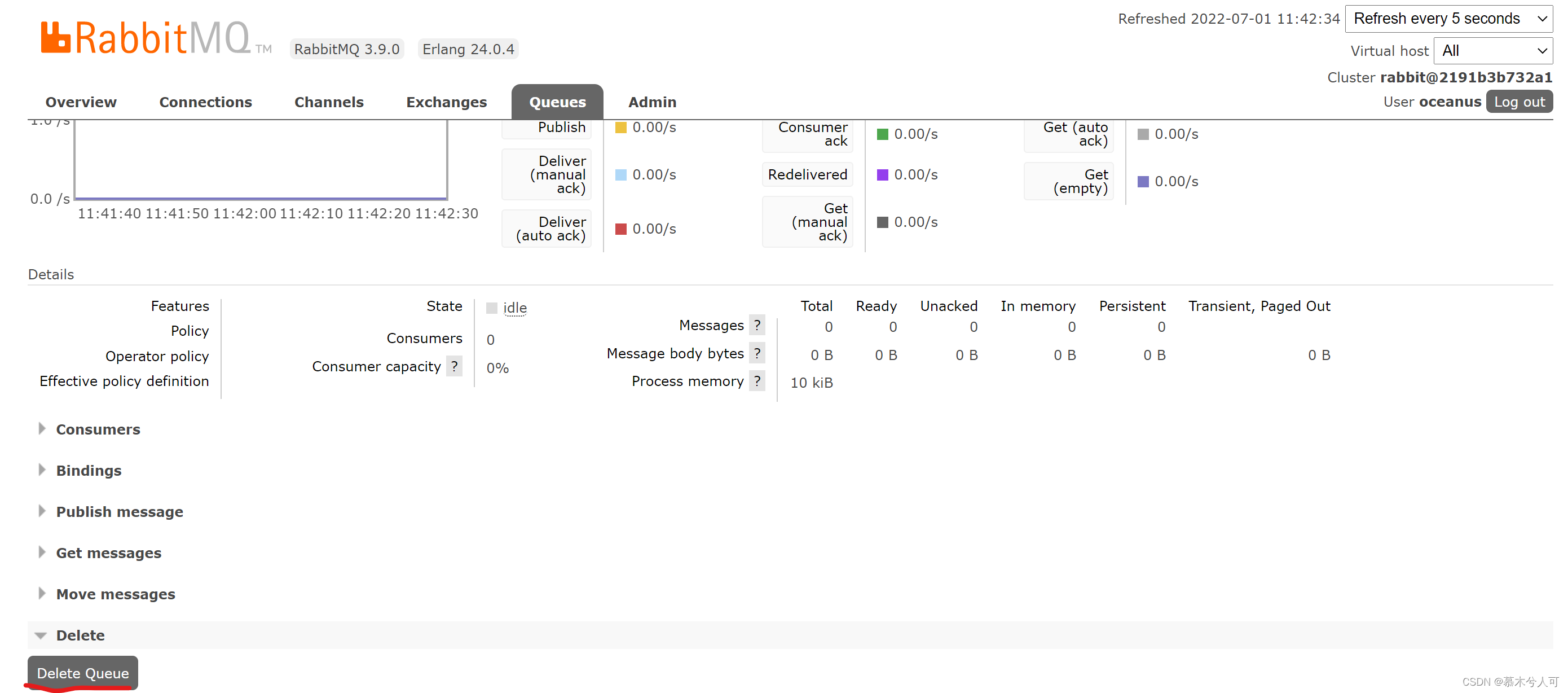Open the Refresh every 5 seconds dropdown
Screen dimensions: 1568x693
click(x=1448, y=19)
